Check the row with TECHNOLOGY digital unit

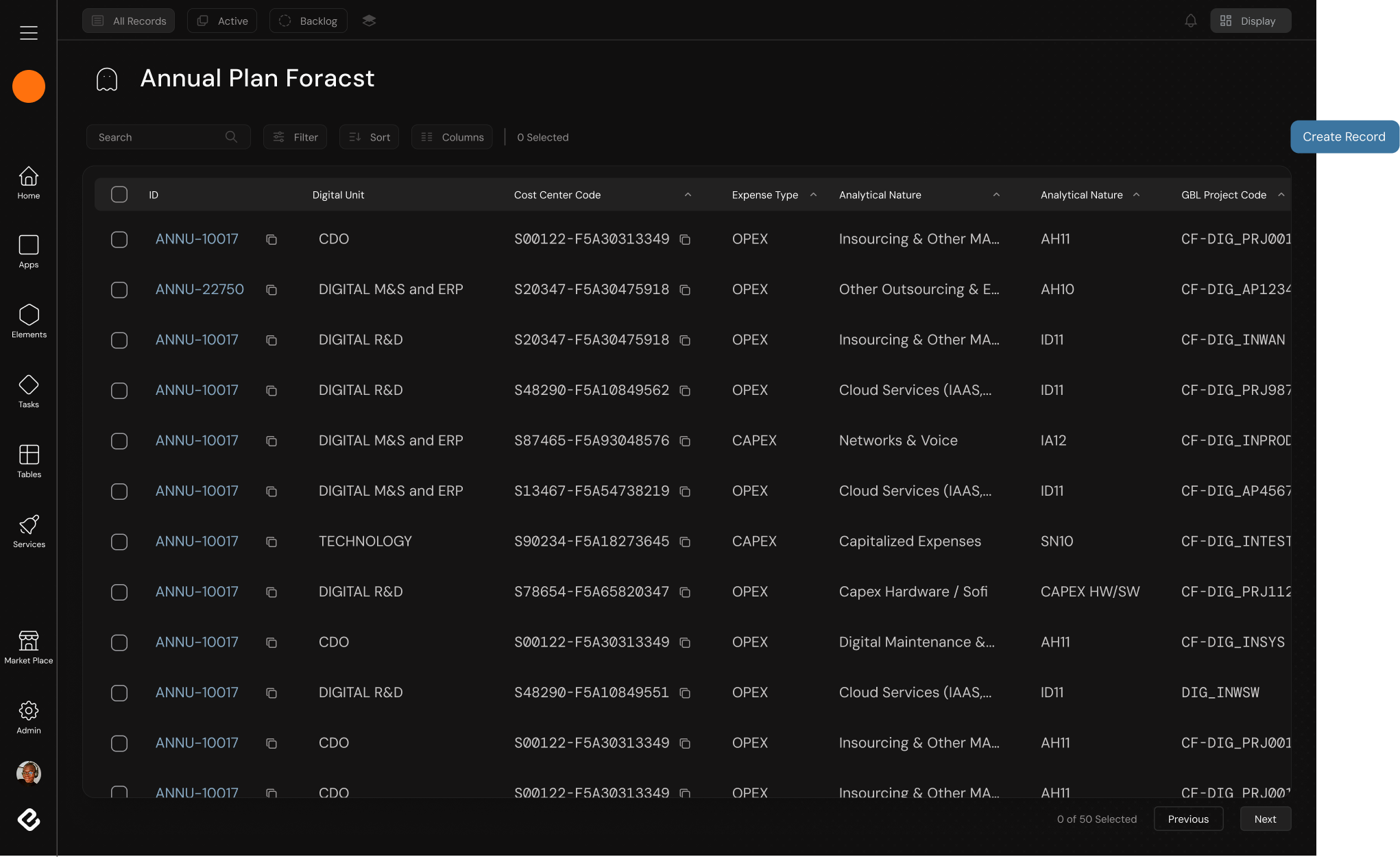pyautogui.click(x=119, y=542)
